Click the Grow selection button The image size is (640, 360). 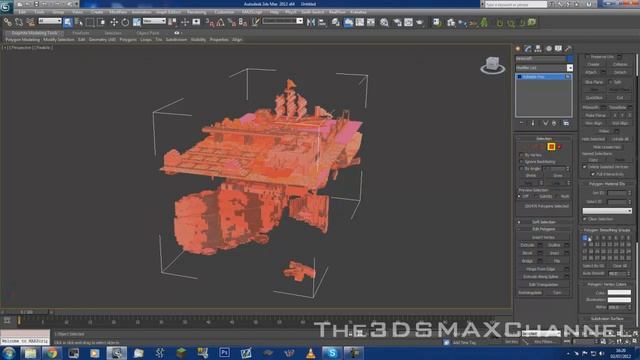tap(558, 176)
